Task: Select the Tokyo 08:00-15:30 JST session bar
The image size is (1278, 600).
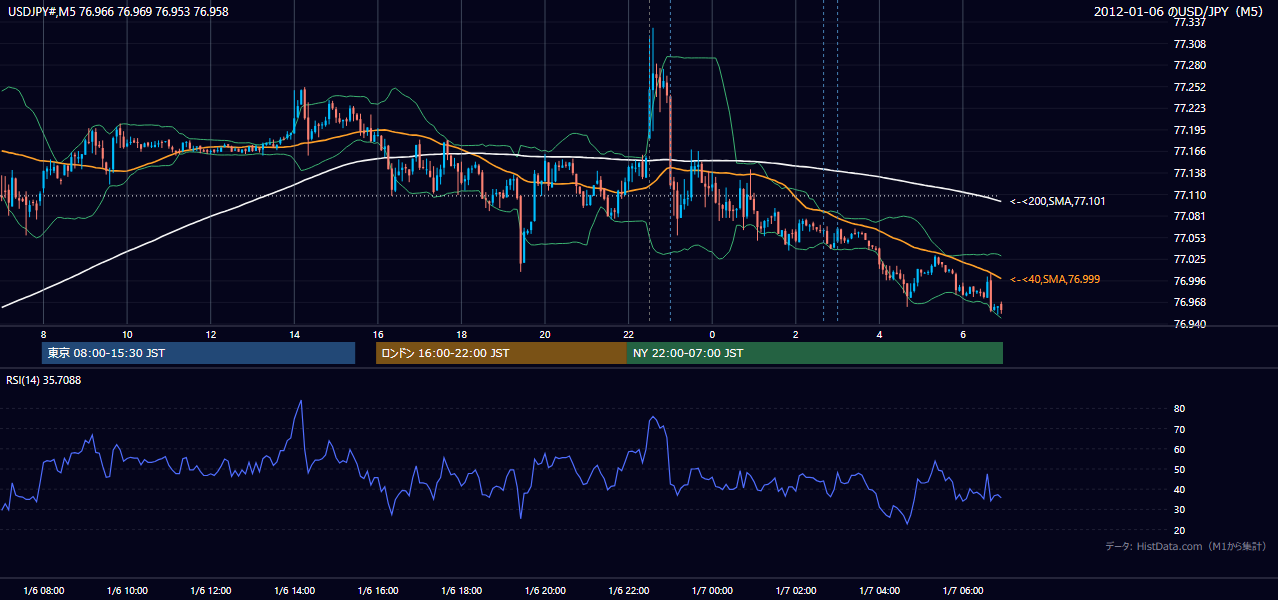Action: tap(198, 353)
